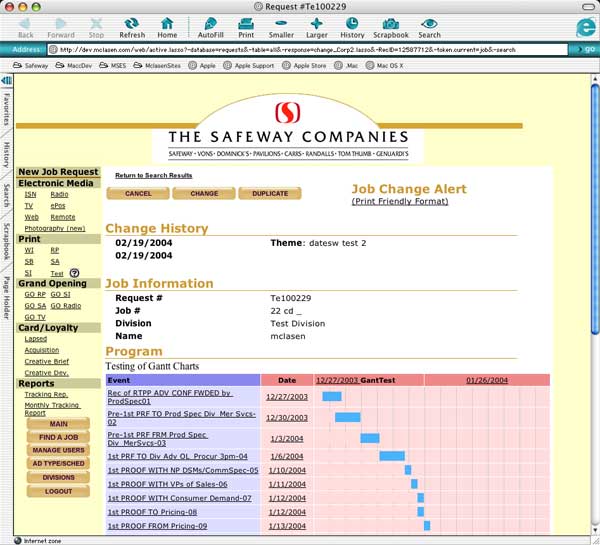600x545 pixels.
Task: Open the .Mac bookmark
Action: 346,65
